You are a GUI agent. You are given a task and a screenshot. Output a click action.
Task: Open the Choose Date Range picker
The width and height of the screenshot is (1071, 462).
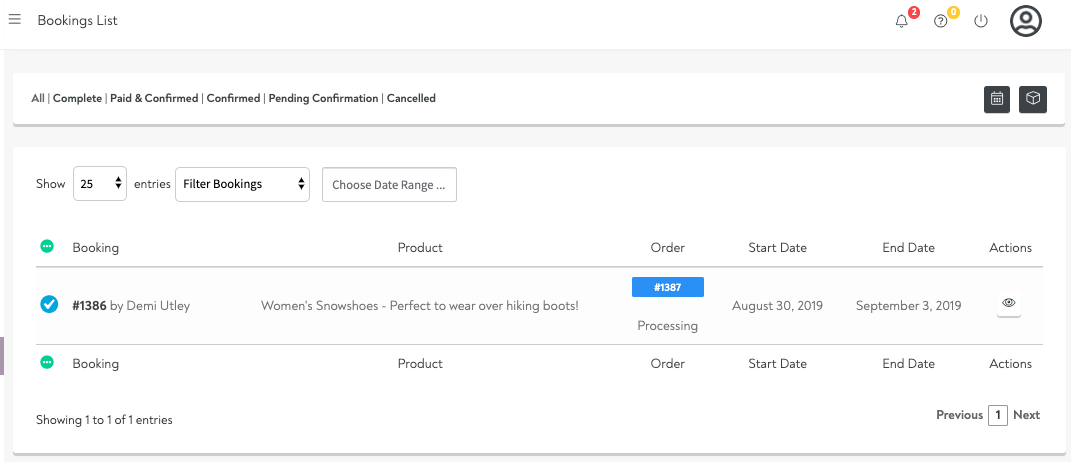[x=389, y=185]
